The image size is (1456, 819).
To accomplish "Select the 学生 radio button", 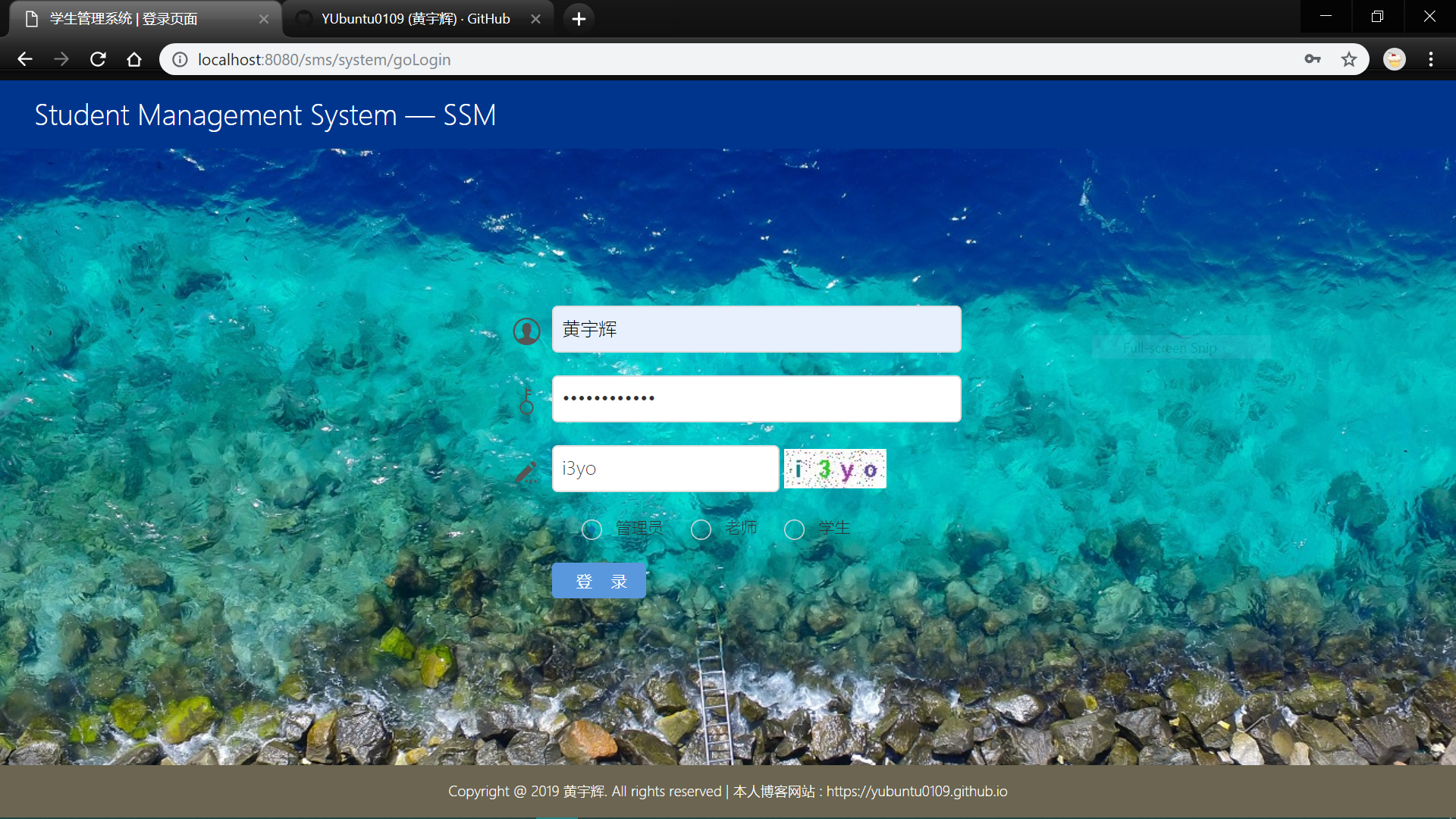I will (794, 529).
